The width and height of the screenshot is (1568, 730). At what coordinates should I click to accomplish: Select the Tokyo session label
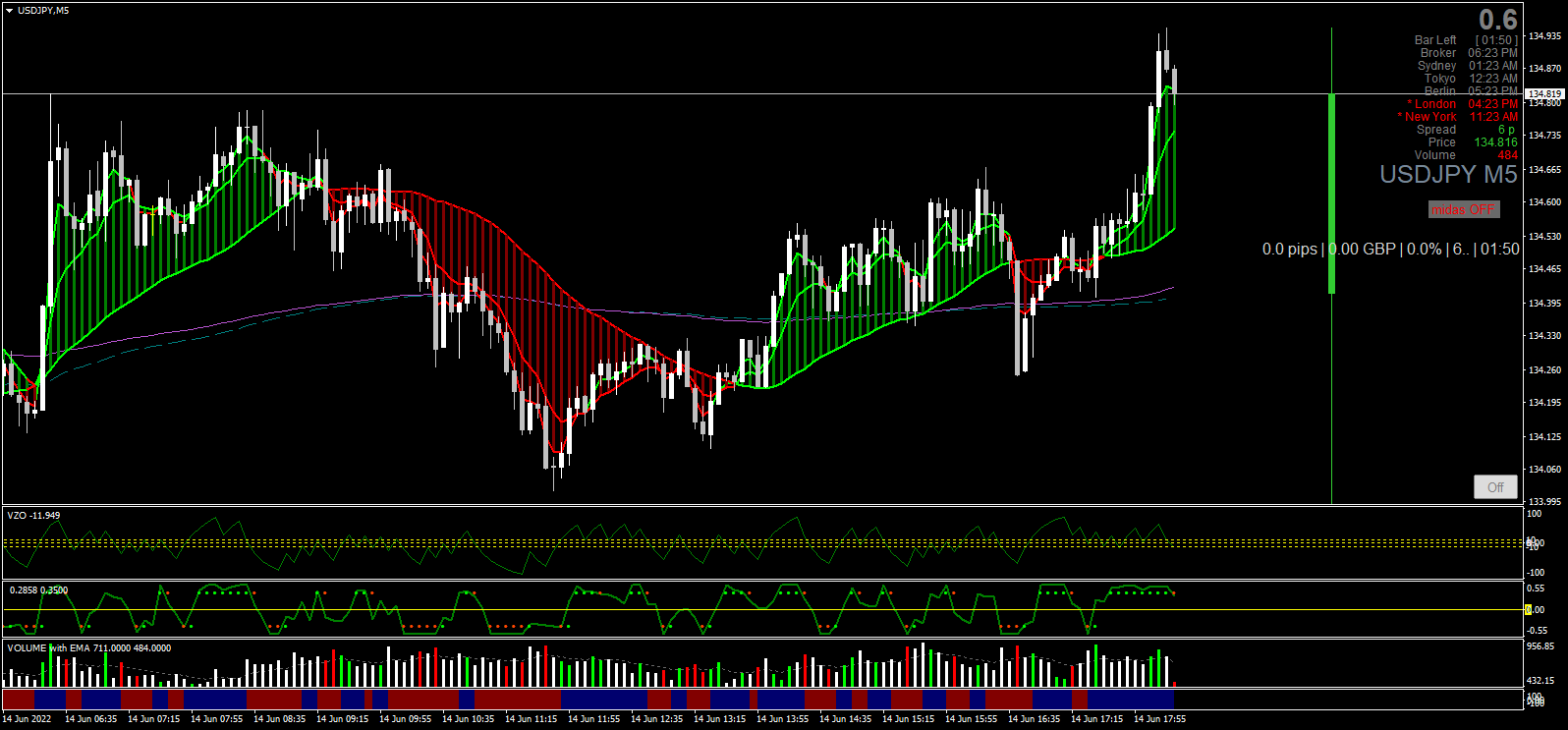point(1440,79)
